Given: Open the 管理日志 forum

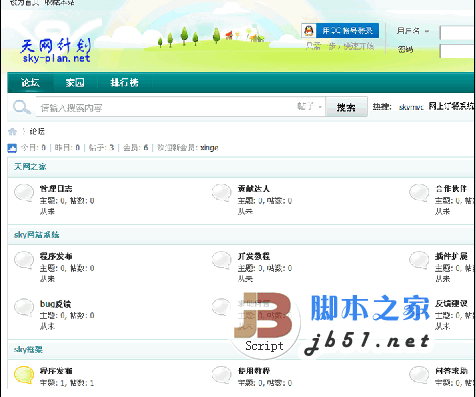Looking at the screenshot, I should click(56, 189).
